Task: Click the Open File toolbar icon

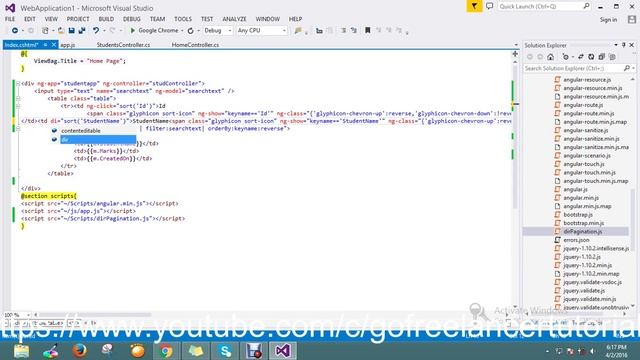Action: 61,31
